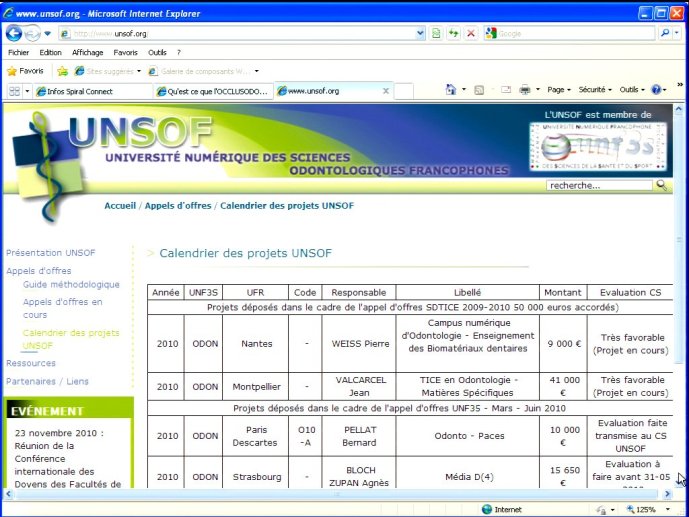Click the Quick Tabs grid icon

tap(15, 91)
